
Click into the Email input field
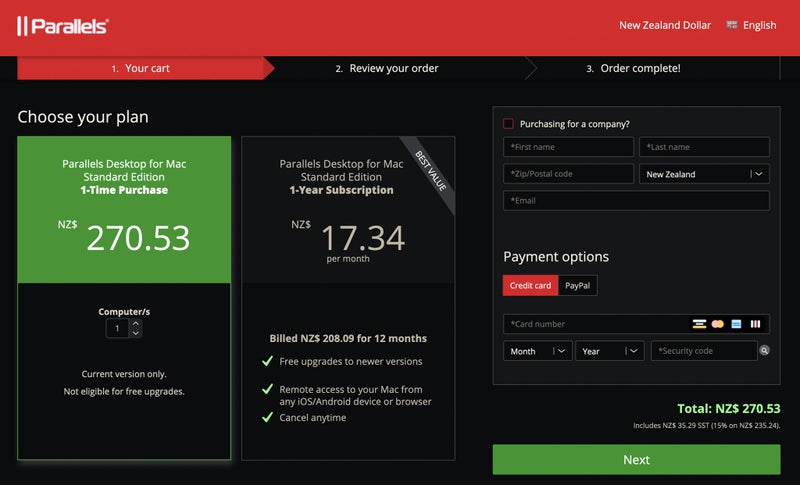(636, 200)
